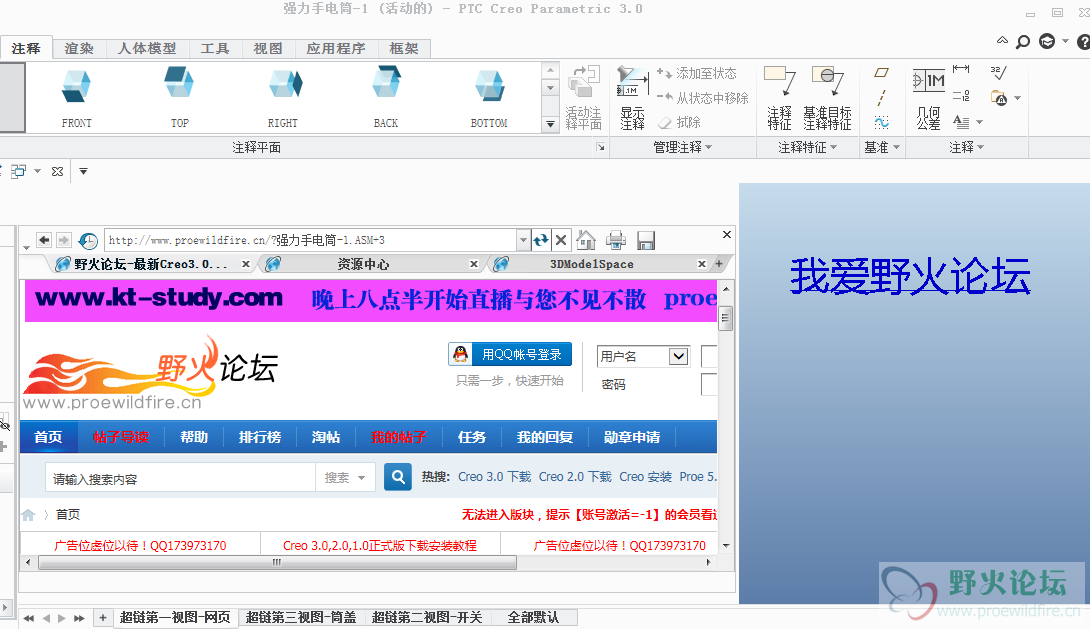
Task: Click the datum plane icon in 基准 group
Action: [x=881, y=72]
